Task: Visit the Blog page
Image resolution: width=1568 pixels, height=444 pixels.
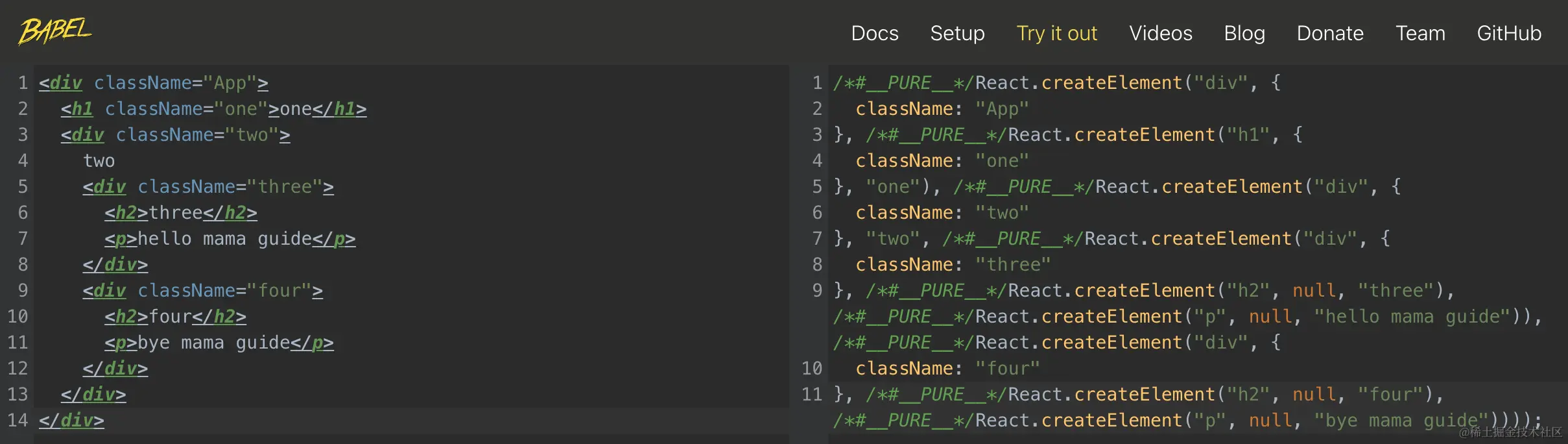Action: (x=1244, y=33)
